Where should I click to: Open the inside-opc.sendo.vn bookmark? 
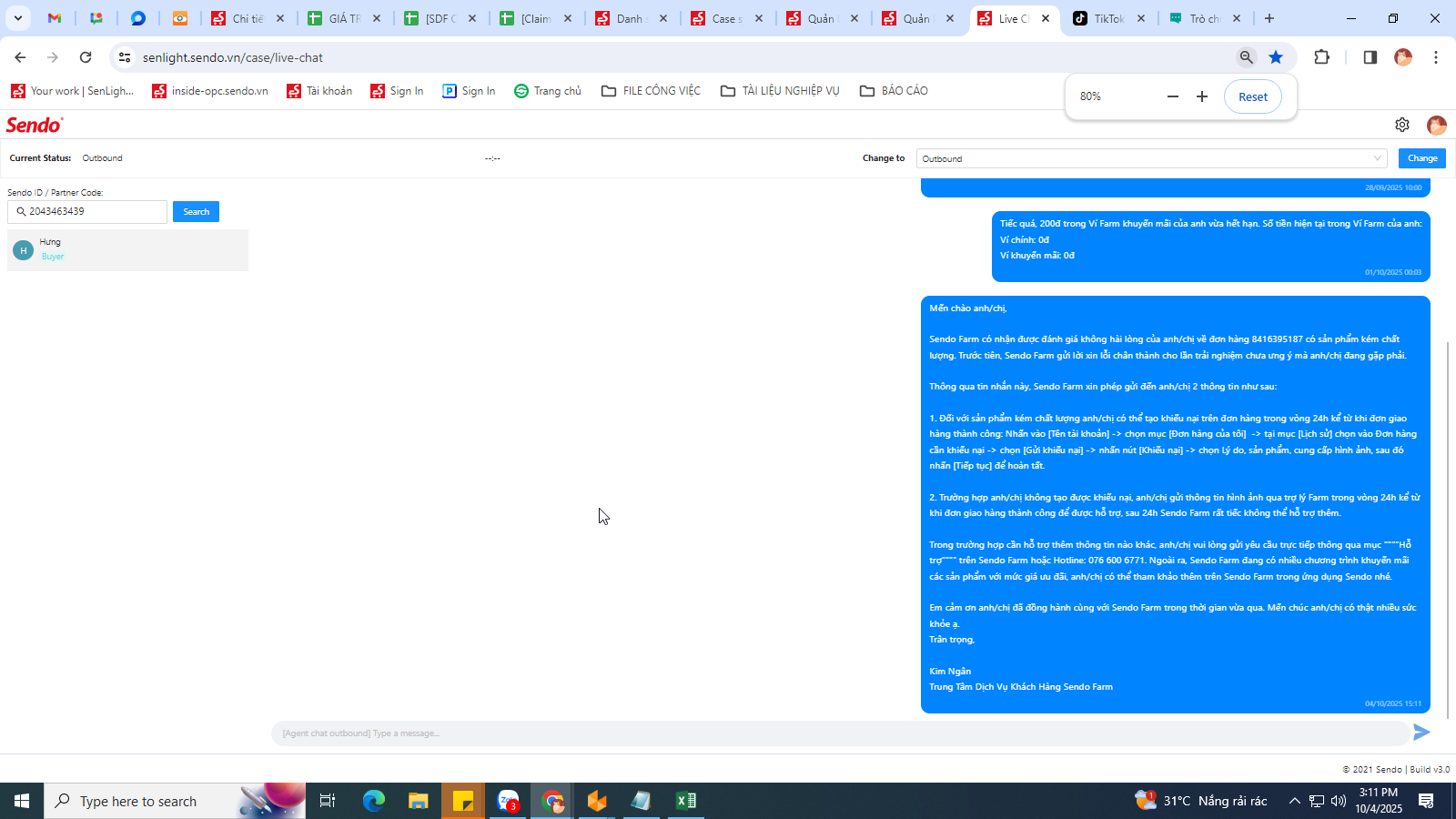coord(210,91)
